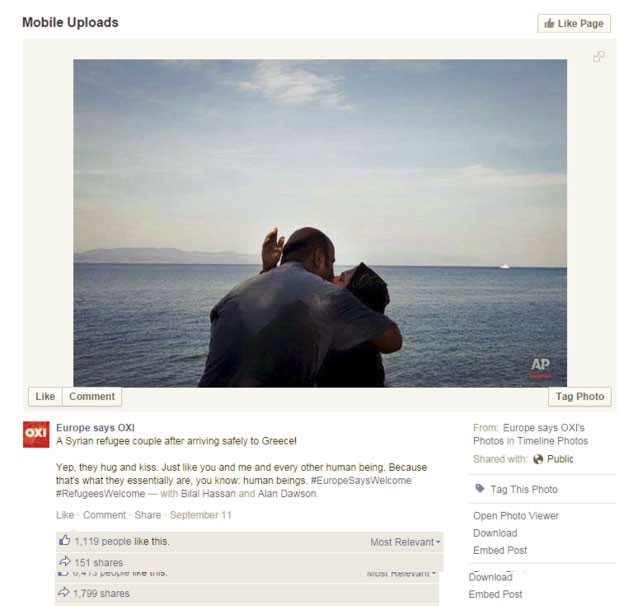The width and height of the screenshot is (620, 606).
Task: Click the globe icon beside Public
Action: point(538,459)
